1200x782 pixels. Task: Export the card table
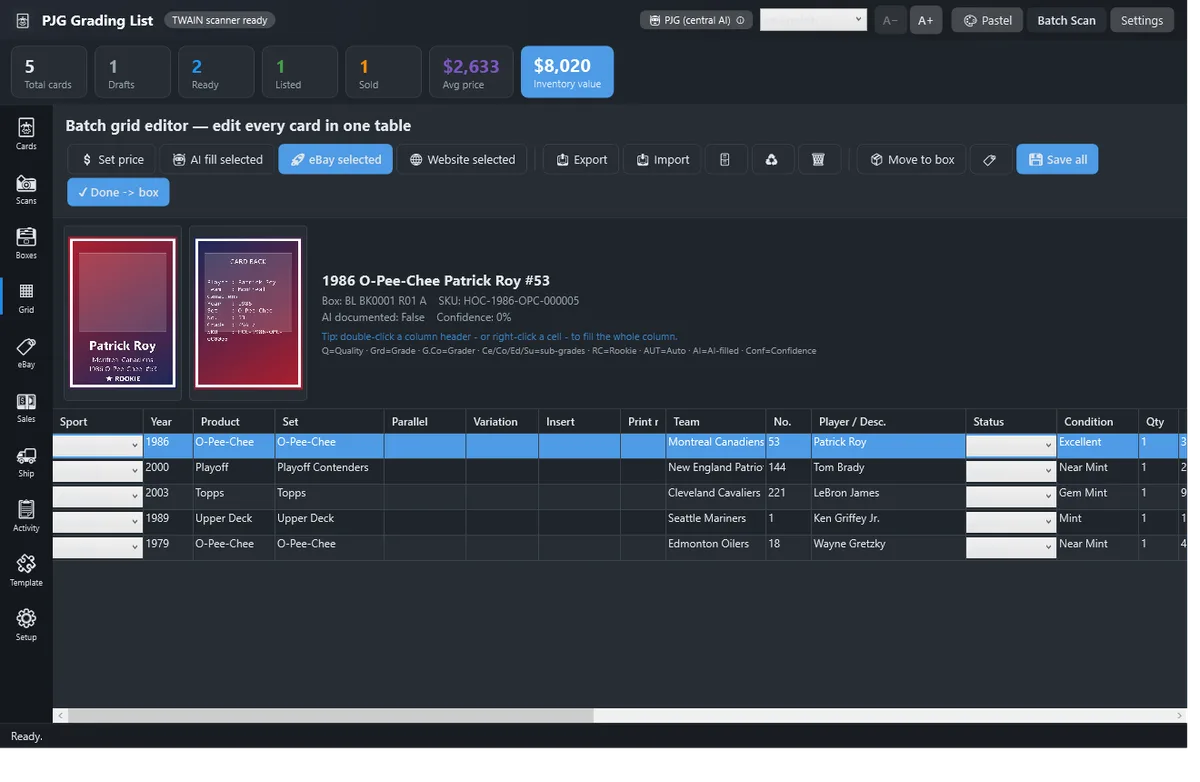pos(581,159)
